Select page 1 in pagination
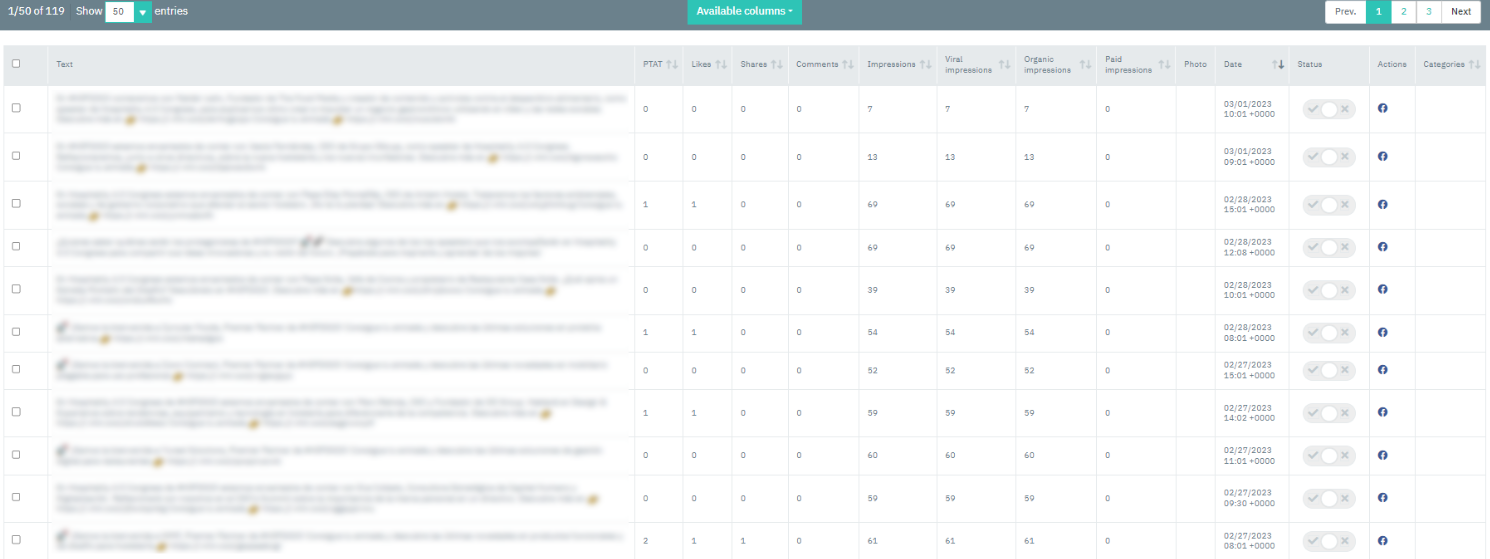 click(x=1378, y=12)
